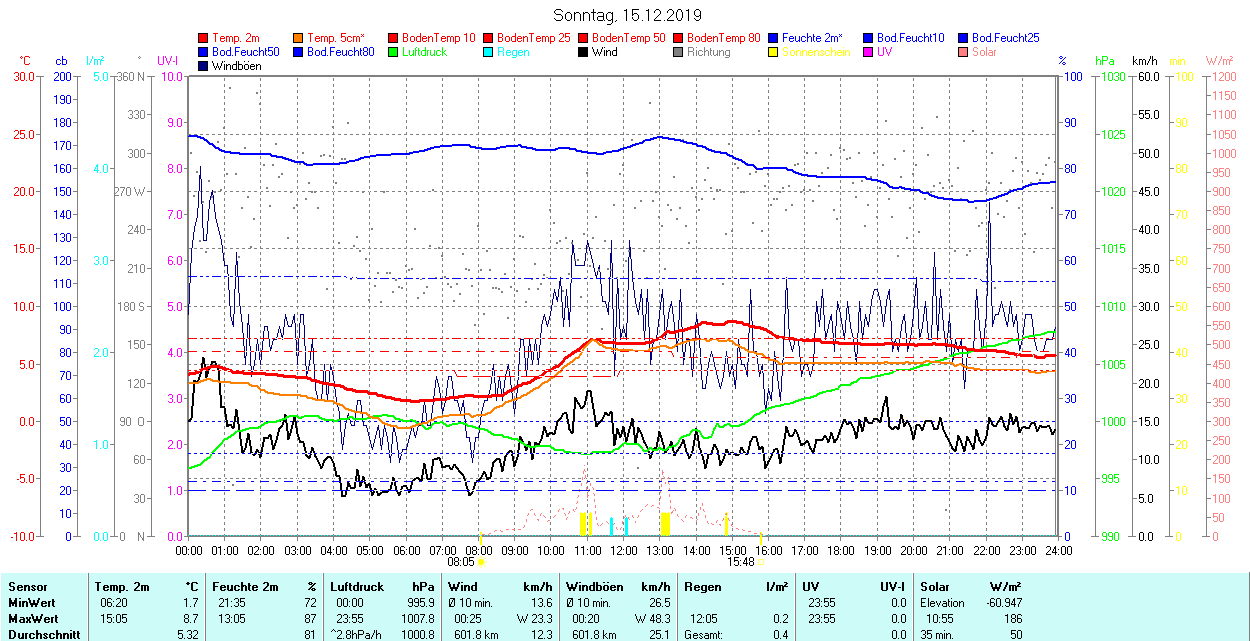The width and height of the screenshot is (1250, 641).
Task: Click the magenta UV legend swatch
Action: click(x=869, y=52)
